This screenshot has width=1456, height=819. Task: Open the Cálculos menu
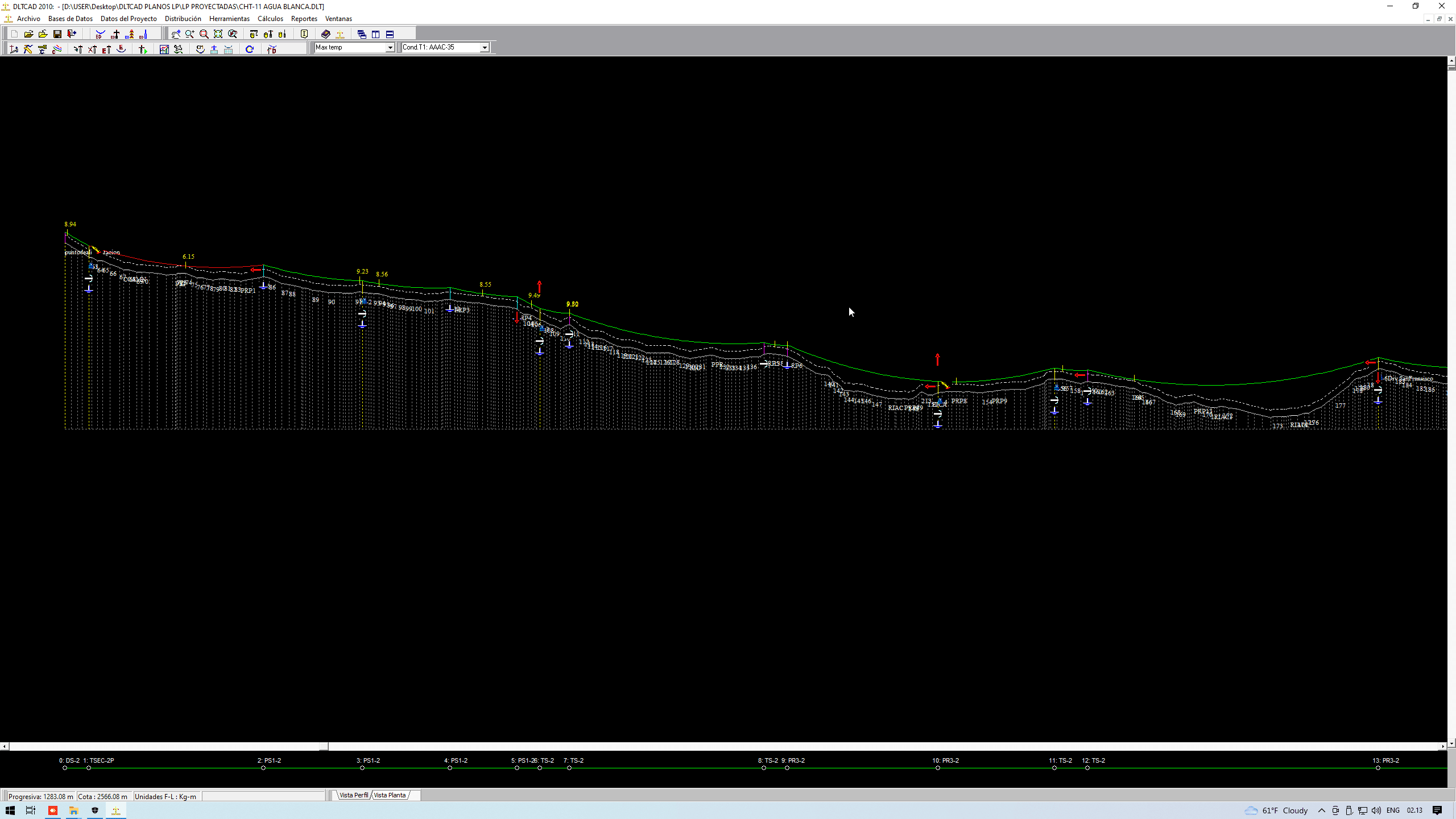(x=270, y=19)
